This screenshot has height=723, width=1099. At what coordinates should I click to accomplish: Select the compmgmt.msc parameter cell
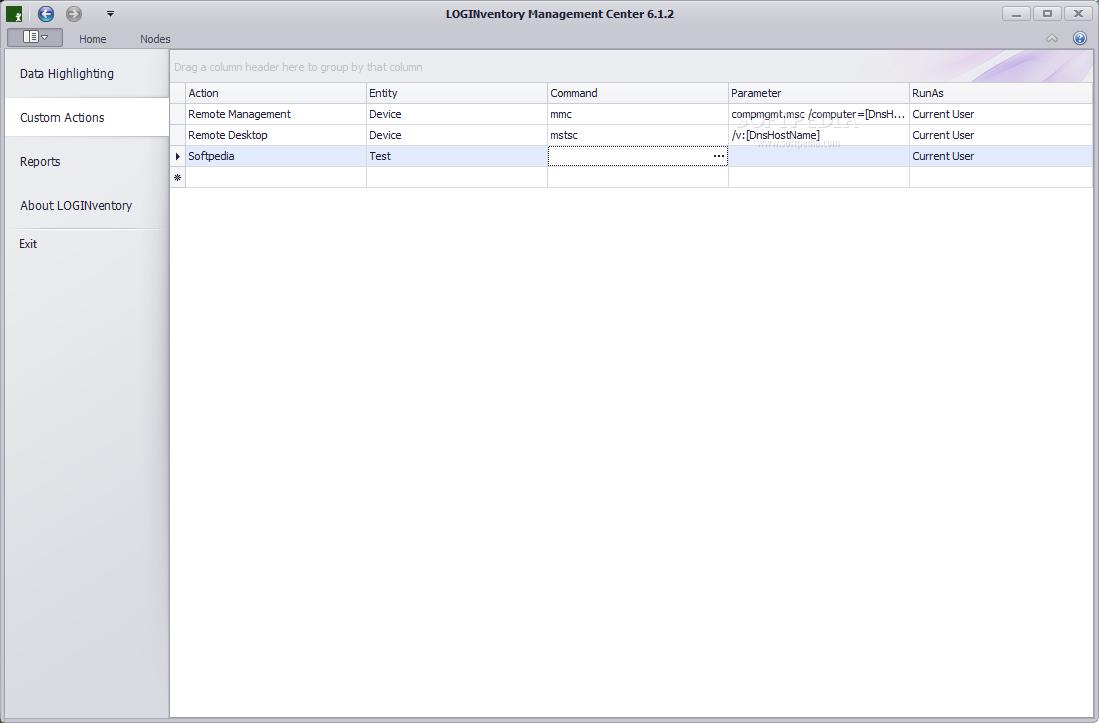(819, 114)
